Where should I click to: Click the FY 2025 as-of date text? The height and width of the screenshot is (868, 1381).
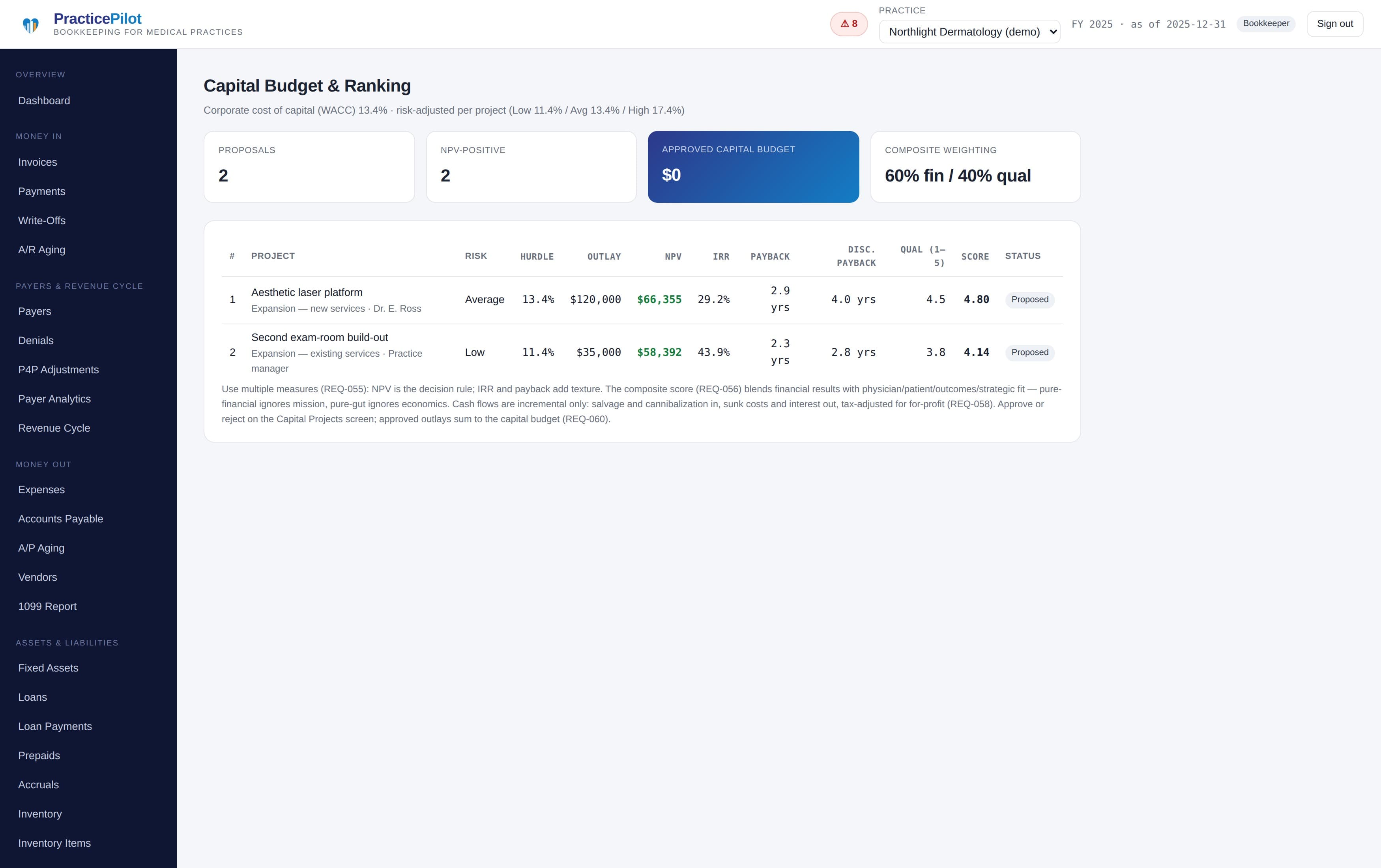(x=1148, y=24)
